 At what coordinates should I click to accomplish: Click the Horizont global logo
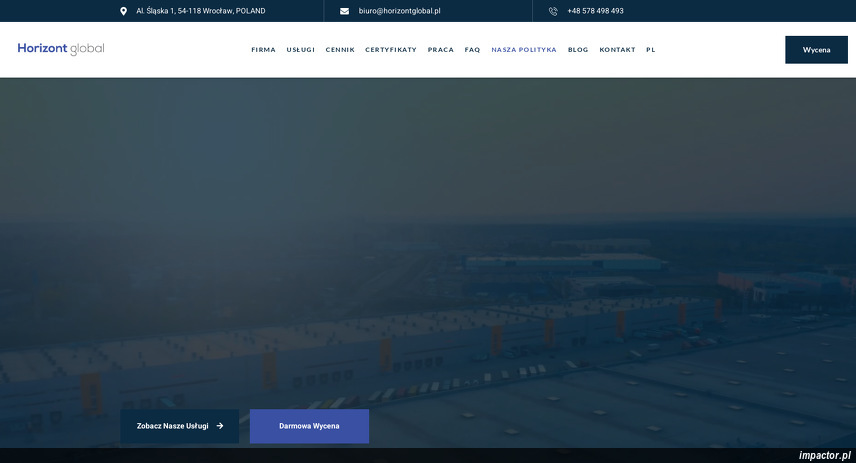(61, 49)
